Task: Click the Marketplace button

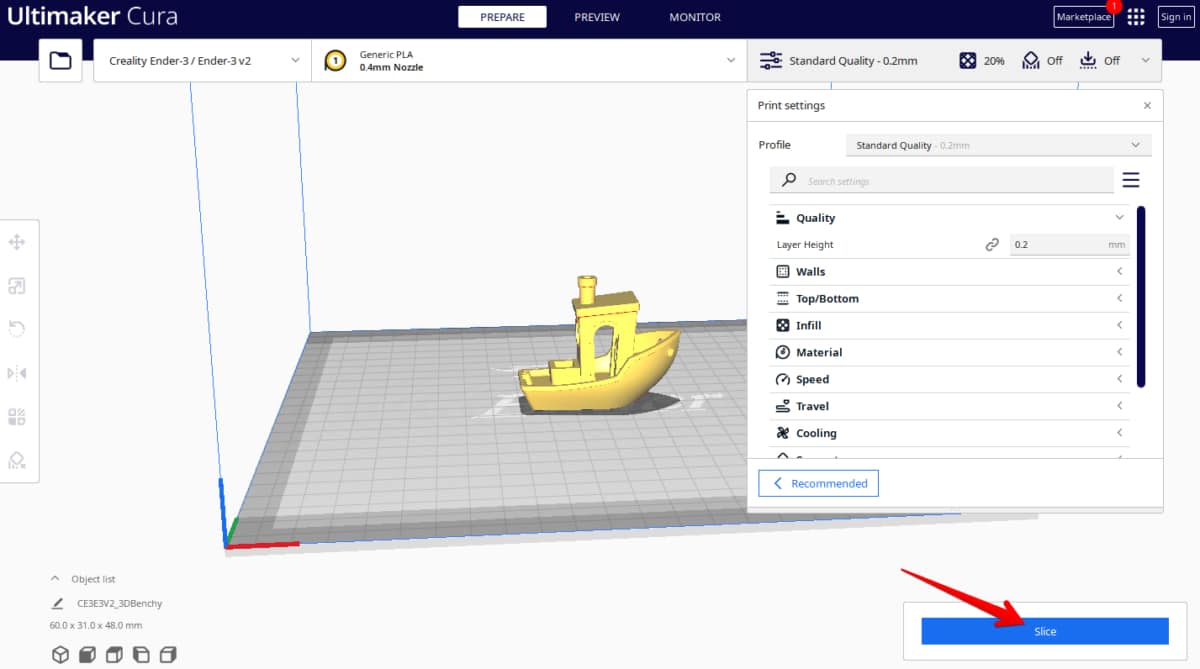Action: click(1083, 17)
